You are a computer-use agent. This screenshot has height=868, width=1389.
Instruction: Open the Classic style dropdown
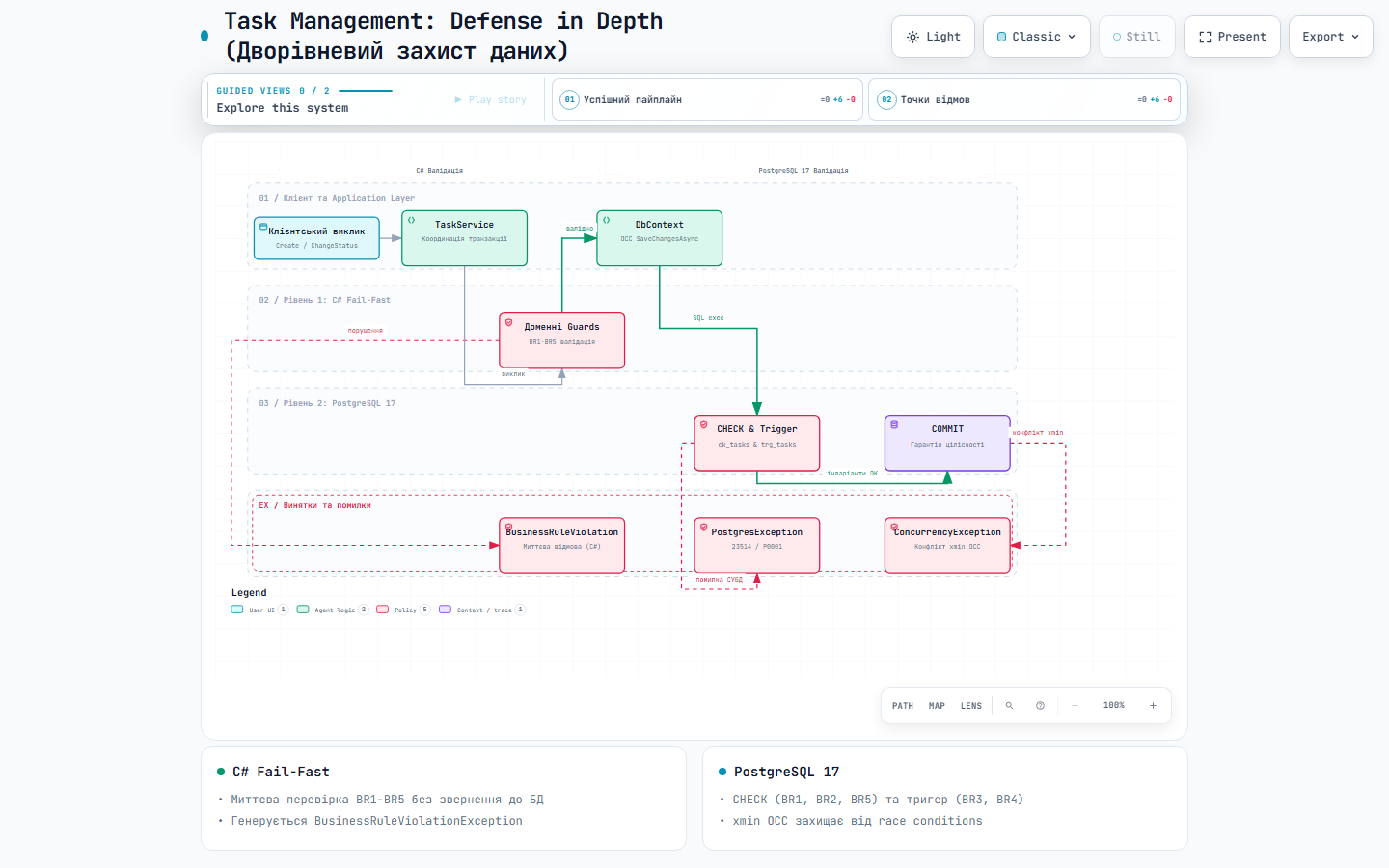(x=1036, y=37)
